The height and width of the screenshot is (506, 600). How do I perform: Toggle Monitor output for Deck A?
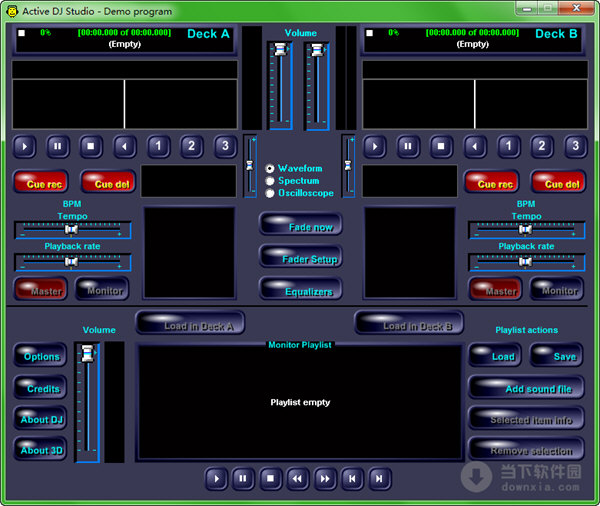click(x=102, y=289)
